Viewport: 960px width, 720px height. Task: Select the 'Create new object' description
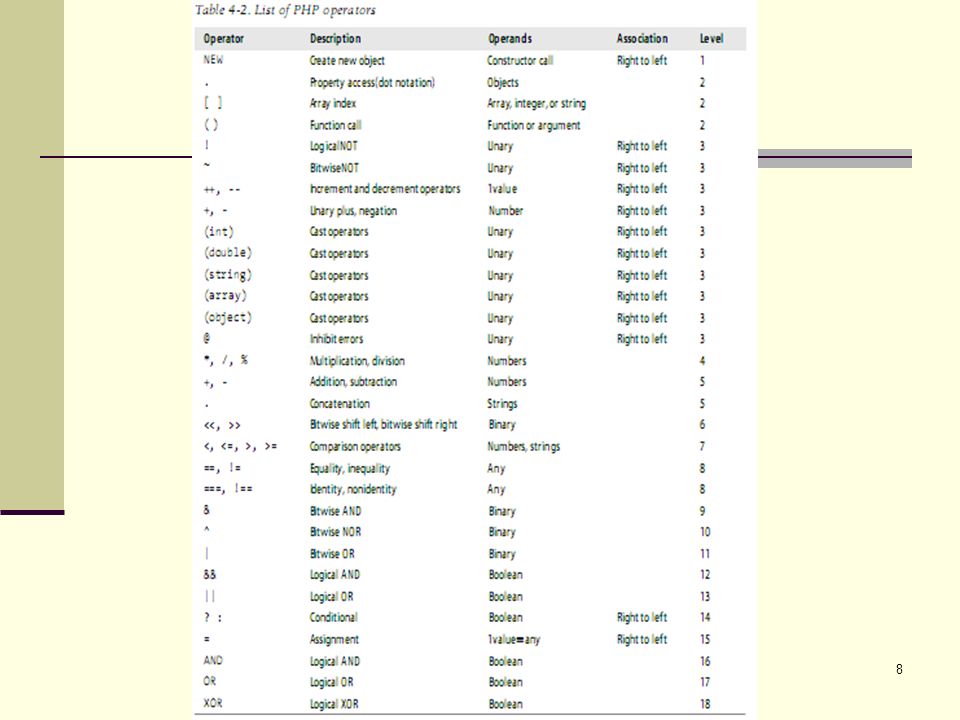[347, 61]
